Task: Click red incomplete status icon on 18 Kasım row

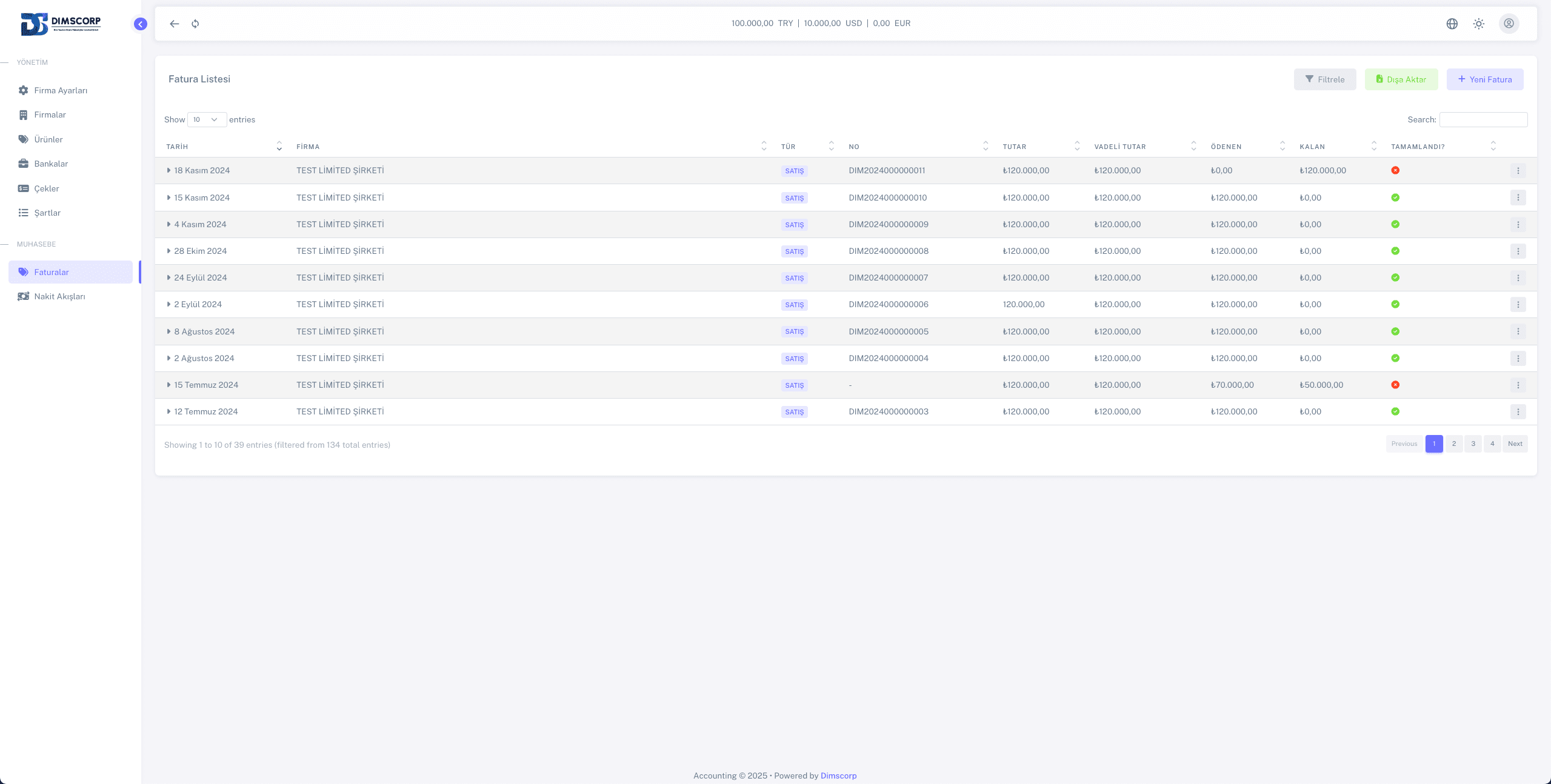Action: [x=1395, y=171]
